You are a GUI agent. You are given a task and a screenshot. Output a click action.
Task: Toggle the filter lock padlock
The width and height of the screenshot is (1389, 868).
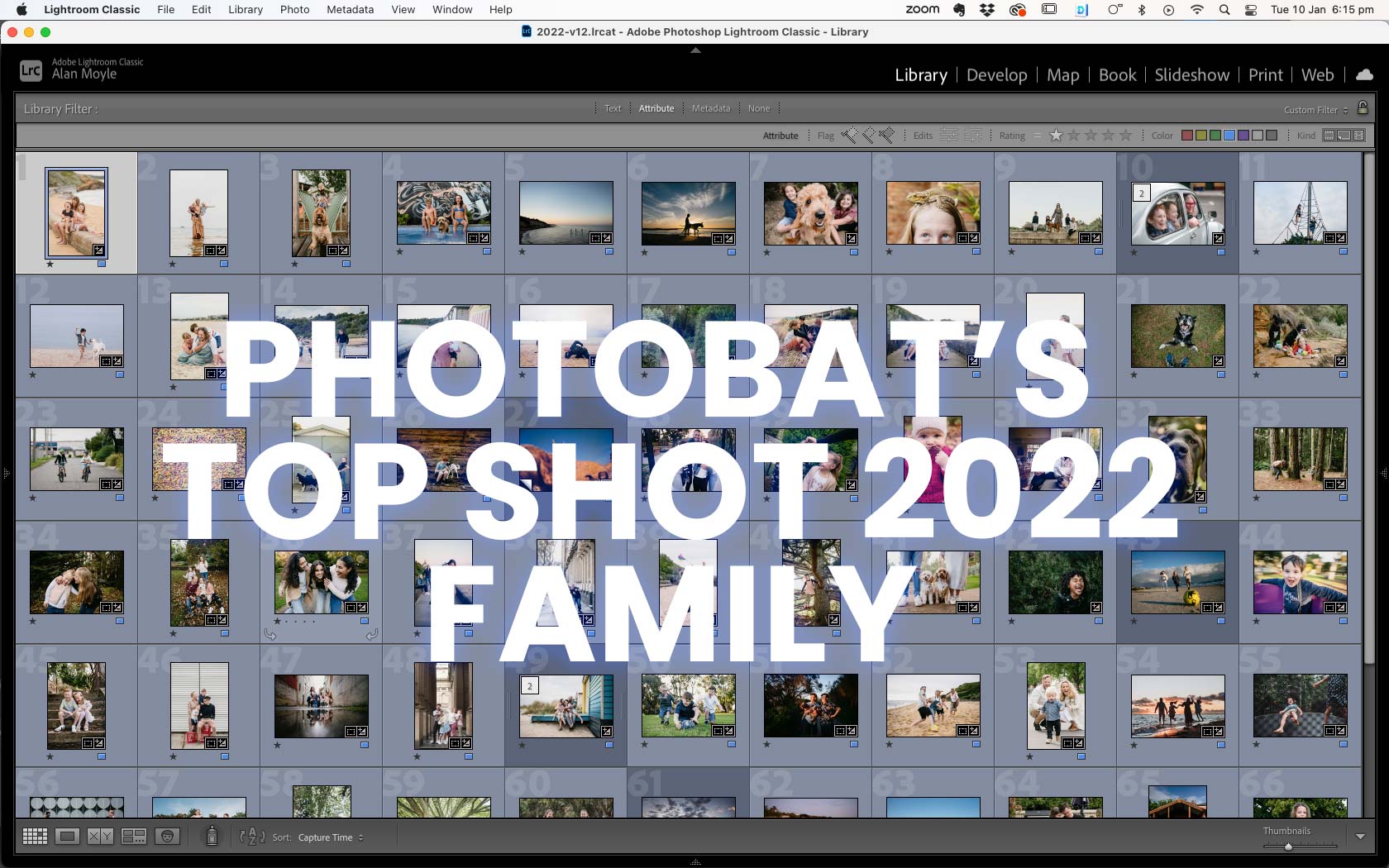pos(1363,108)
